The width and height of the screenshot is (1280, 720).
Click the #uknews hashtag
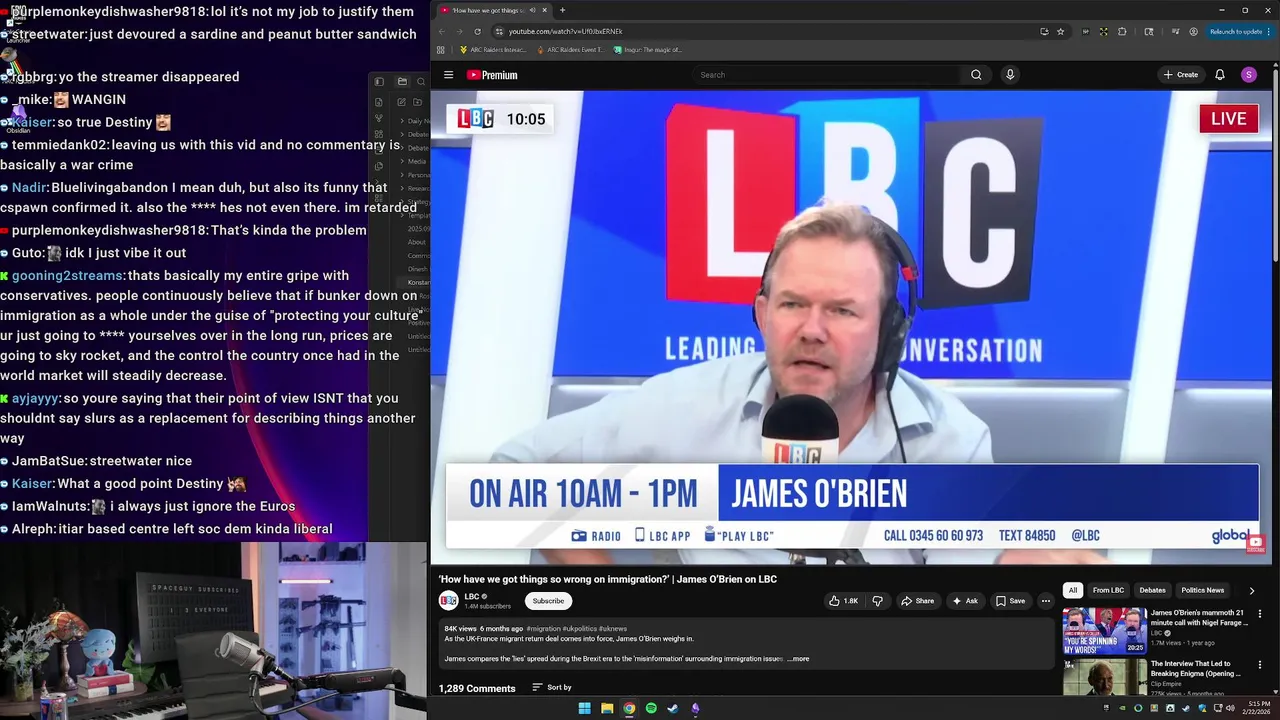tap(612, 629)
